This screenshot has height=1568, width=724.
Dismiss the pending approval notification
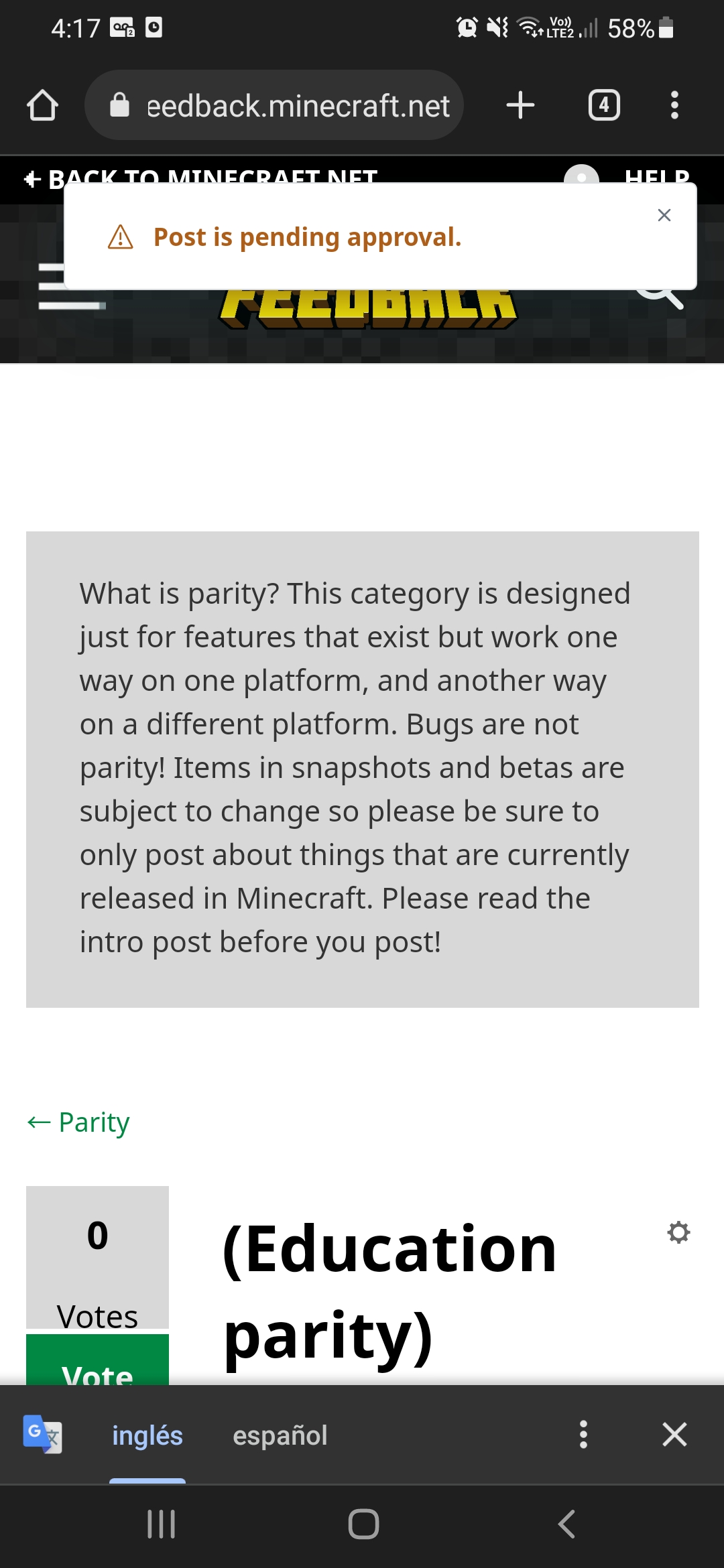[664, 215]
